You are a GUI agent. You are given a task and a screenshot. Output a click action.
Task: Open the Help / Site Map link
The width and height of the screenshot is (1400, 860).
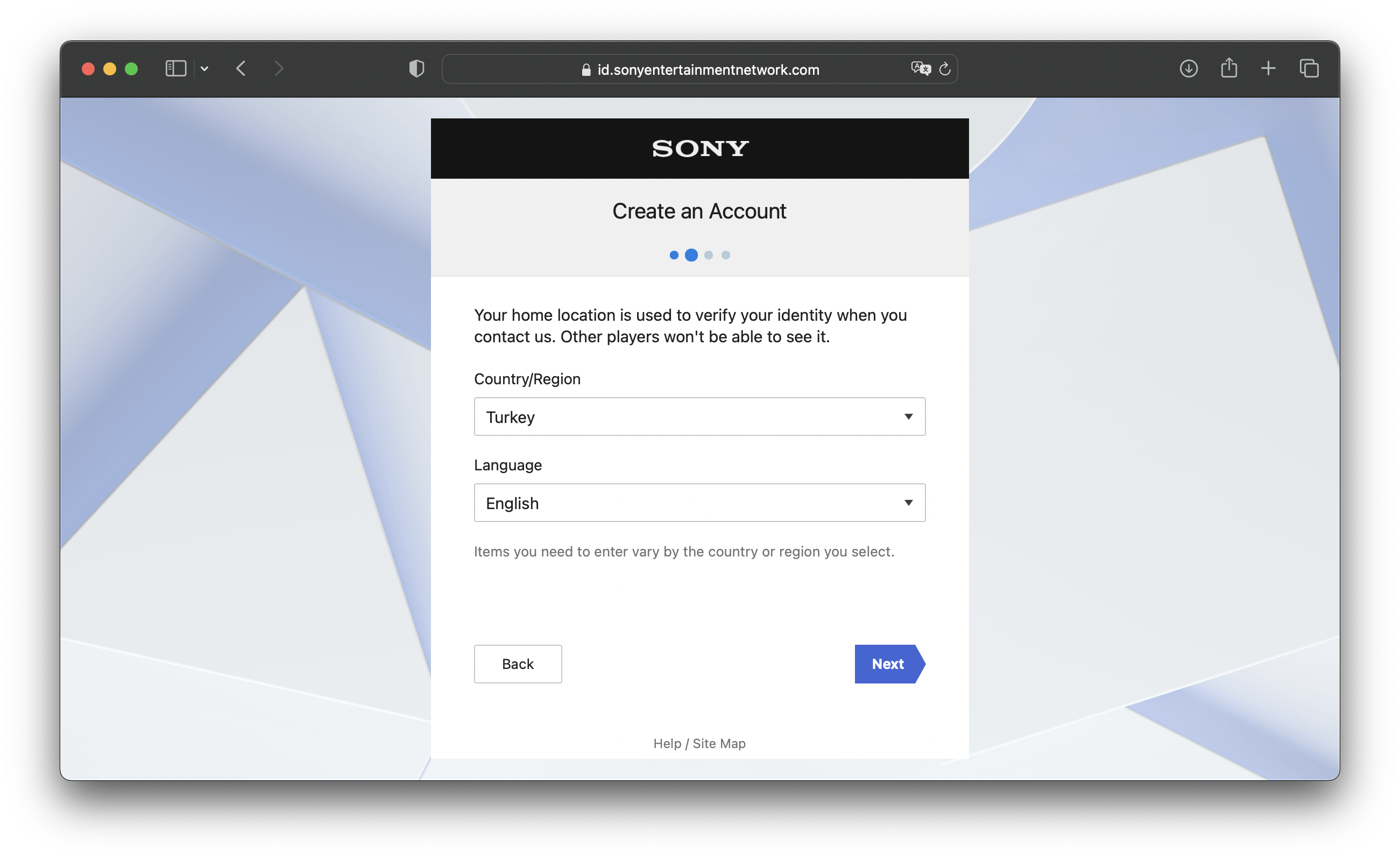click(x=699, y=743)
